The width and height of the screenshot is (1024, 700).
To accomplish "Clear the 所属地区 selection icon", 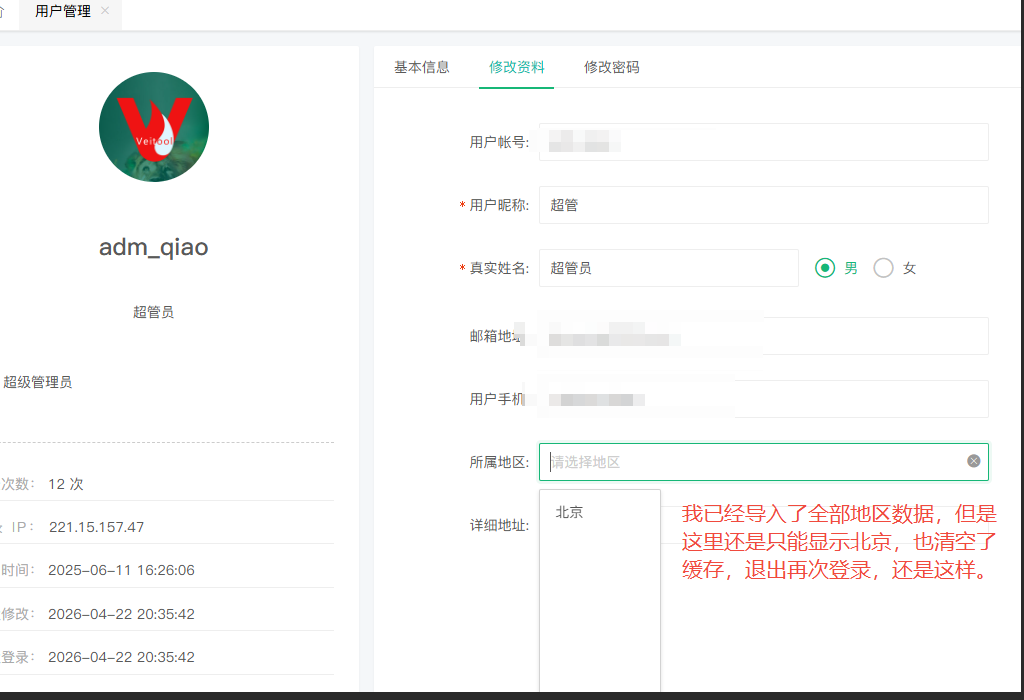I will tap(973, 461).
